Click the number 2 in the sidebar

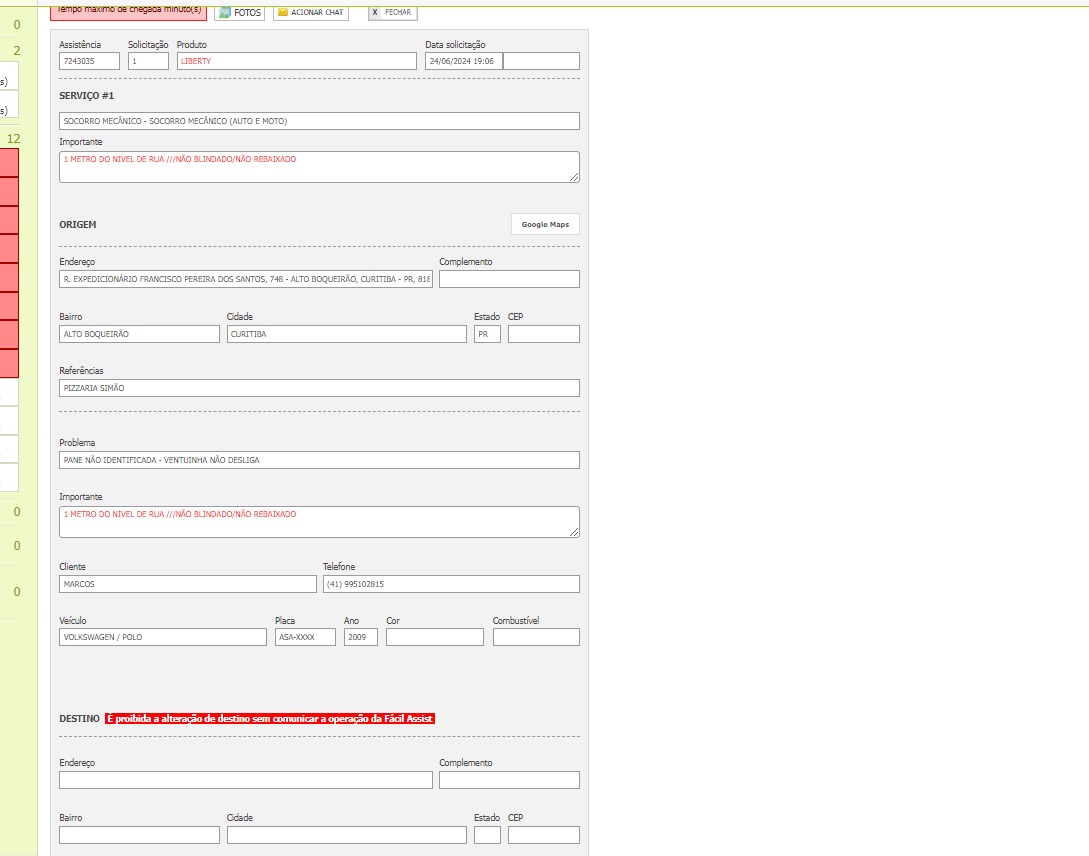click(x=17, y=51)
